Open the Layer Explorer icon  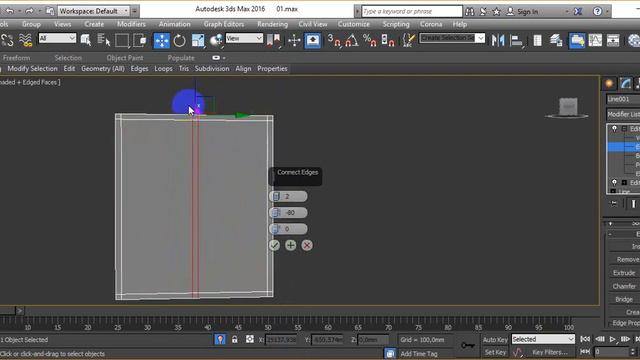(x=556, y=40)
